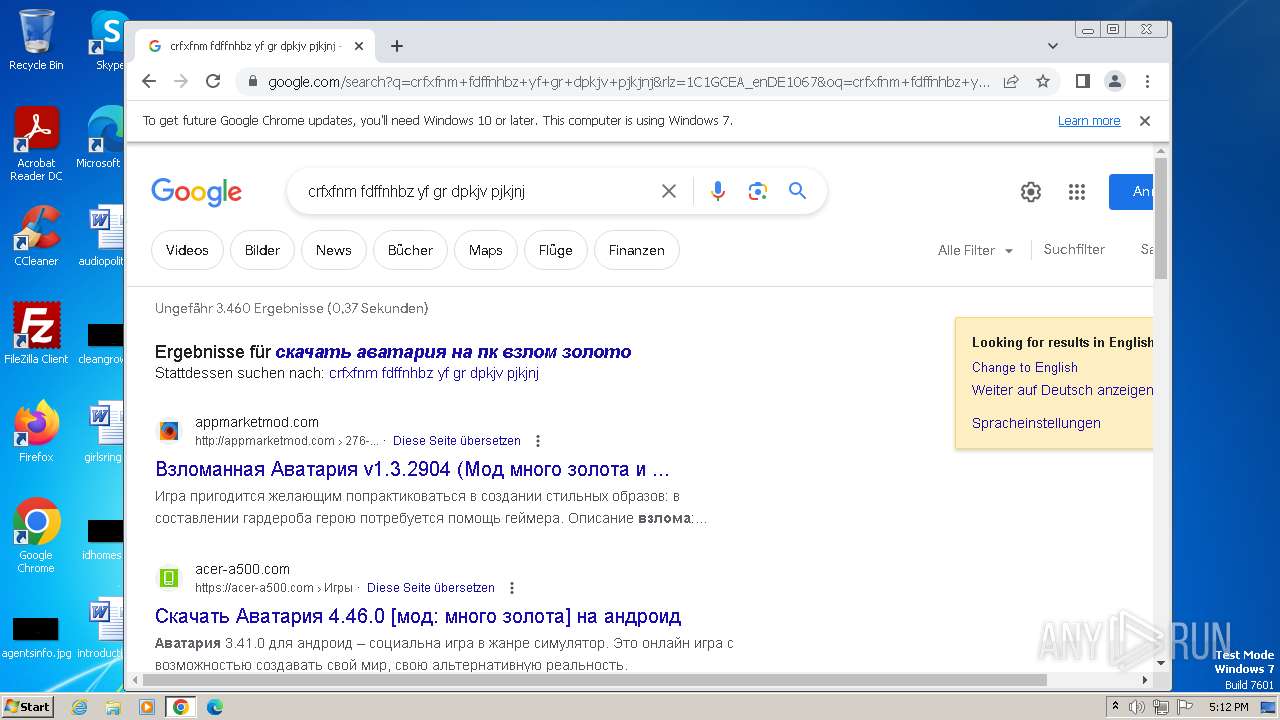
Task: Open volume control in system tray
Action: tap(1137, 707)
